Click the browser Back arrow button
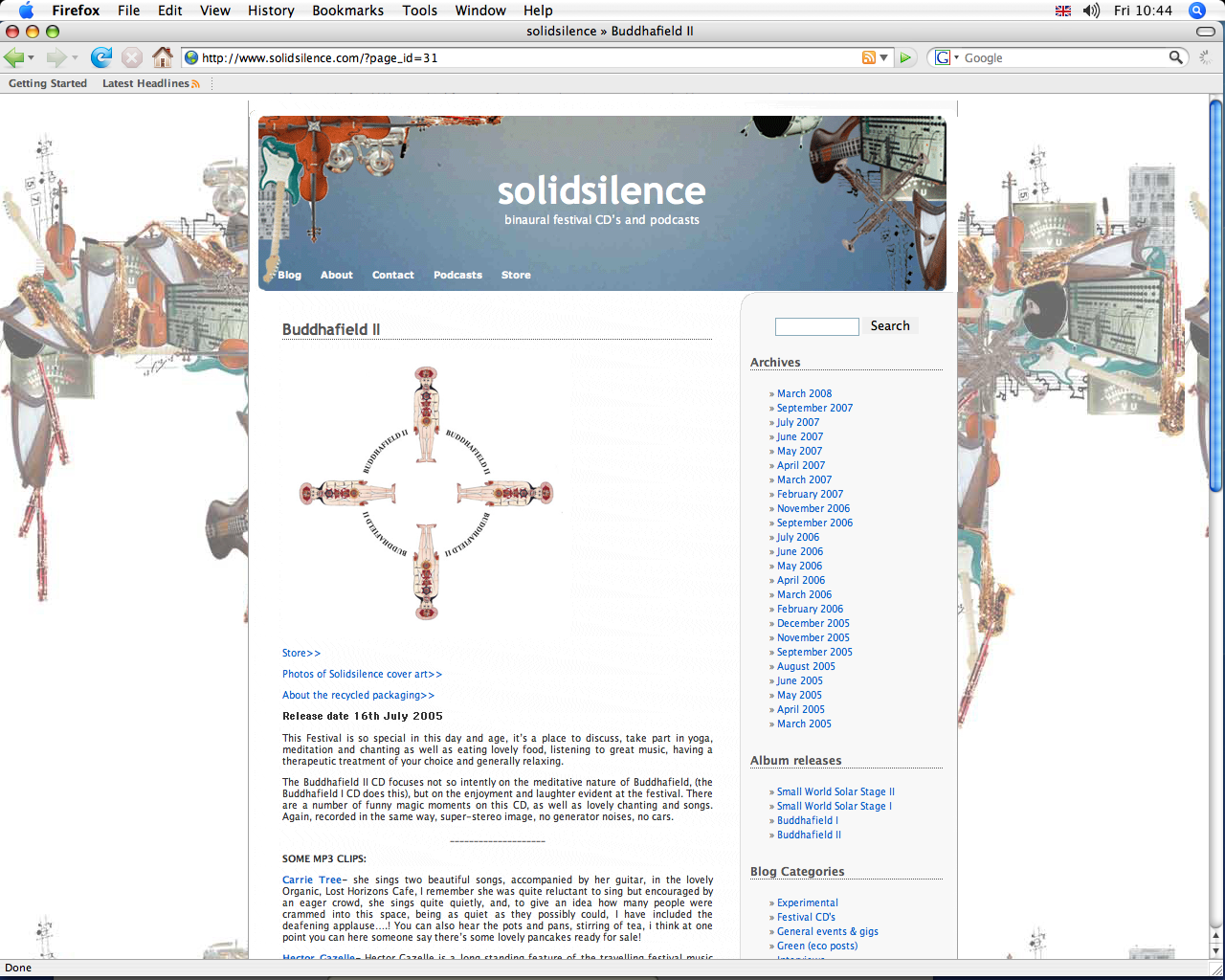Image resolution: width=1225 pixels, height=980 pixels. pos(14,57)
